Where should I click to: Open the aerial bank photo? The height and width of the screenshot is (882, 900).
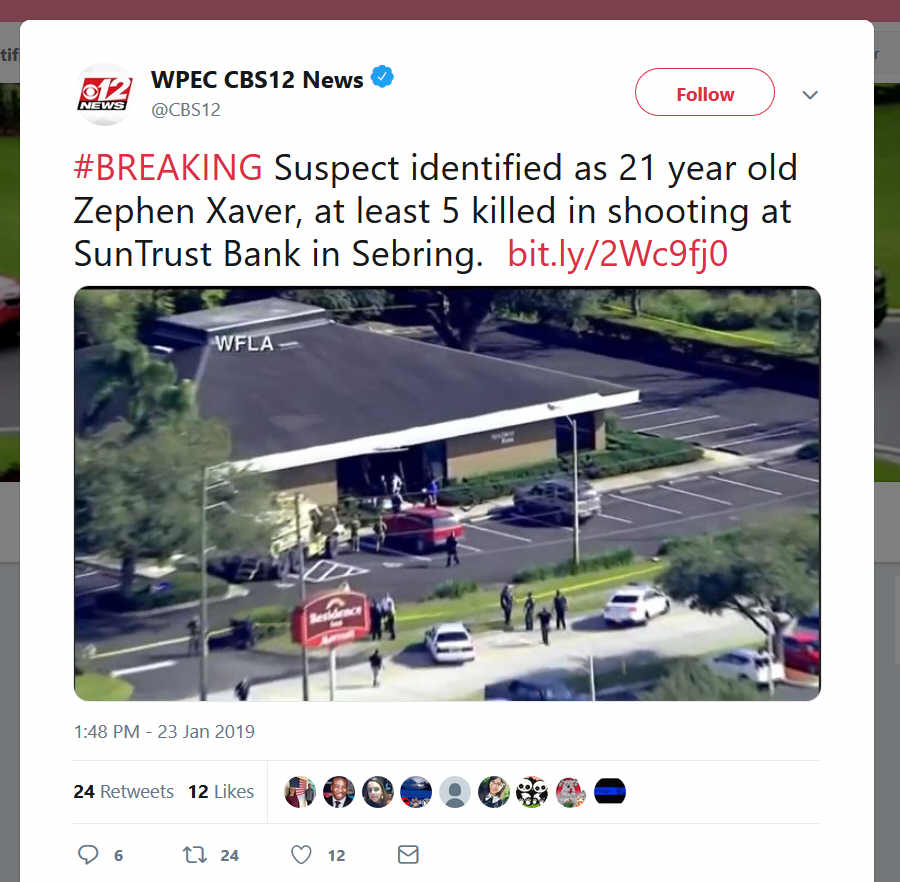click(447, 494)
